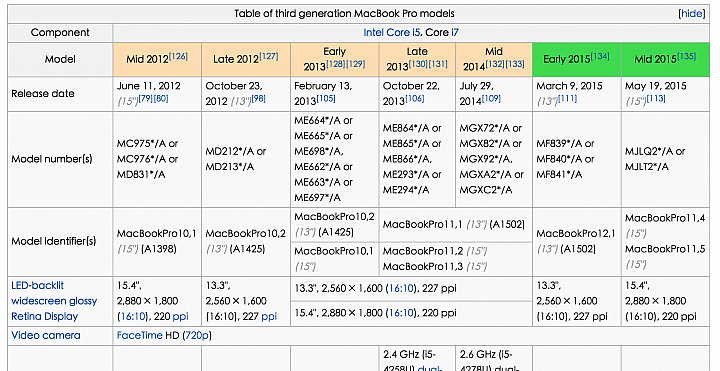This screenshot has width=720, height=371.
Task: Open reference [127] beside Late 2012
Action: [269, 56]
